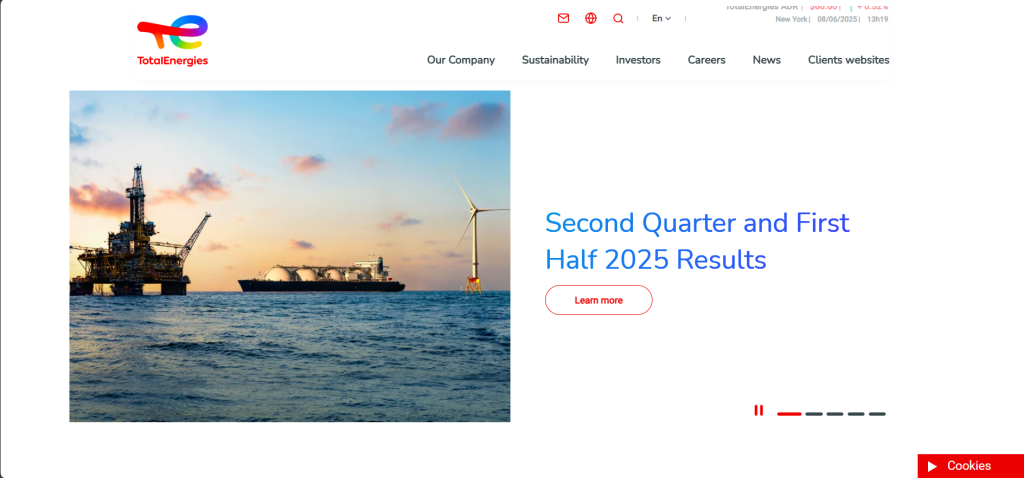1024x478 pixels.
Task: Open the News menu
Action: (x=767, y=60)
